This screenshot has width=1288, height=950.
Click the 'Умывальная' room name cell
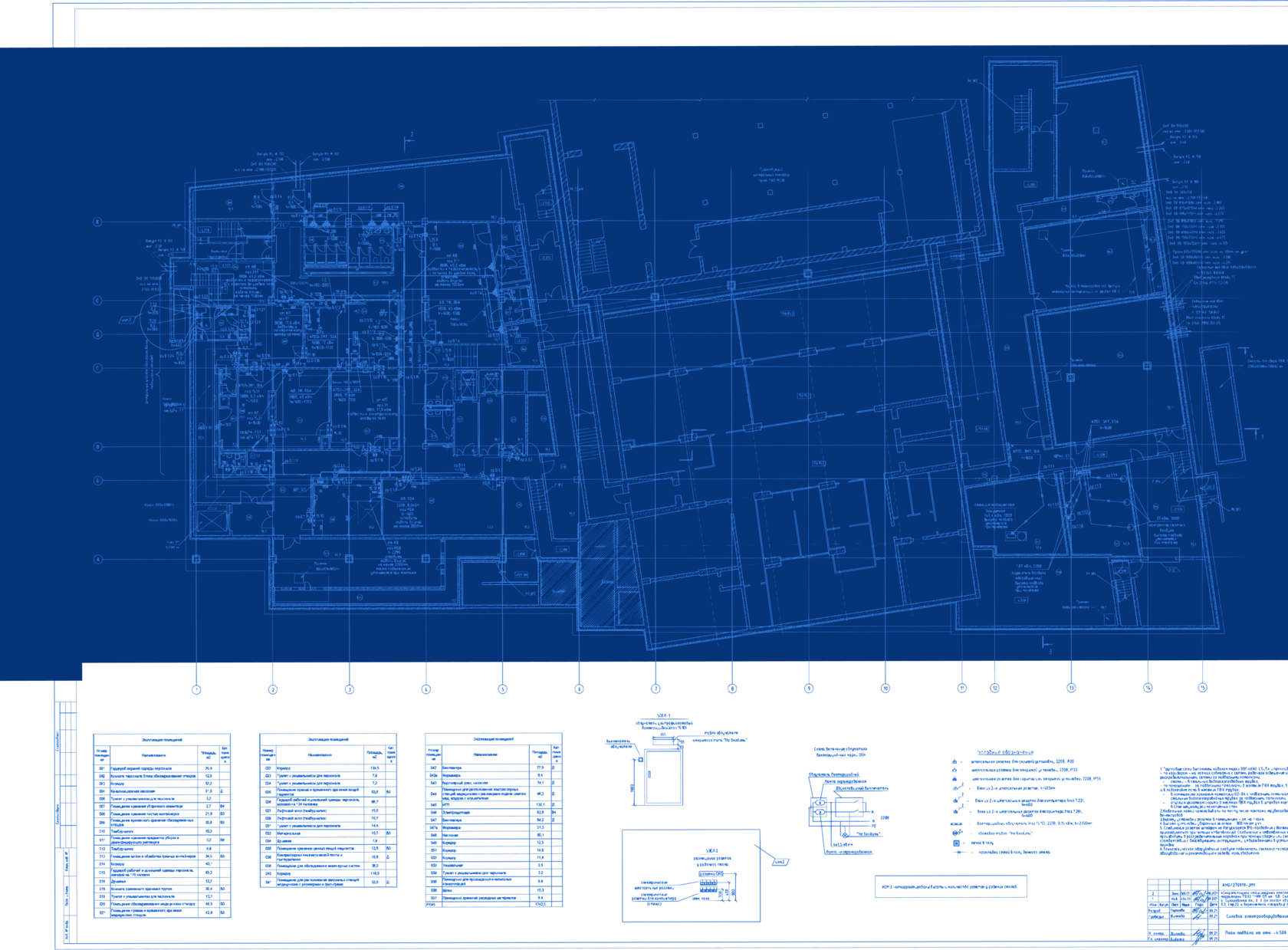tap(485, 866)
